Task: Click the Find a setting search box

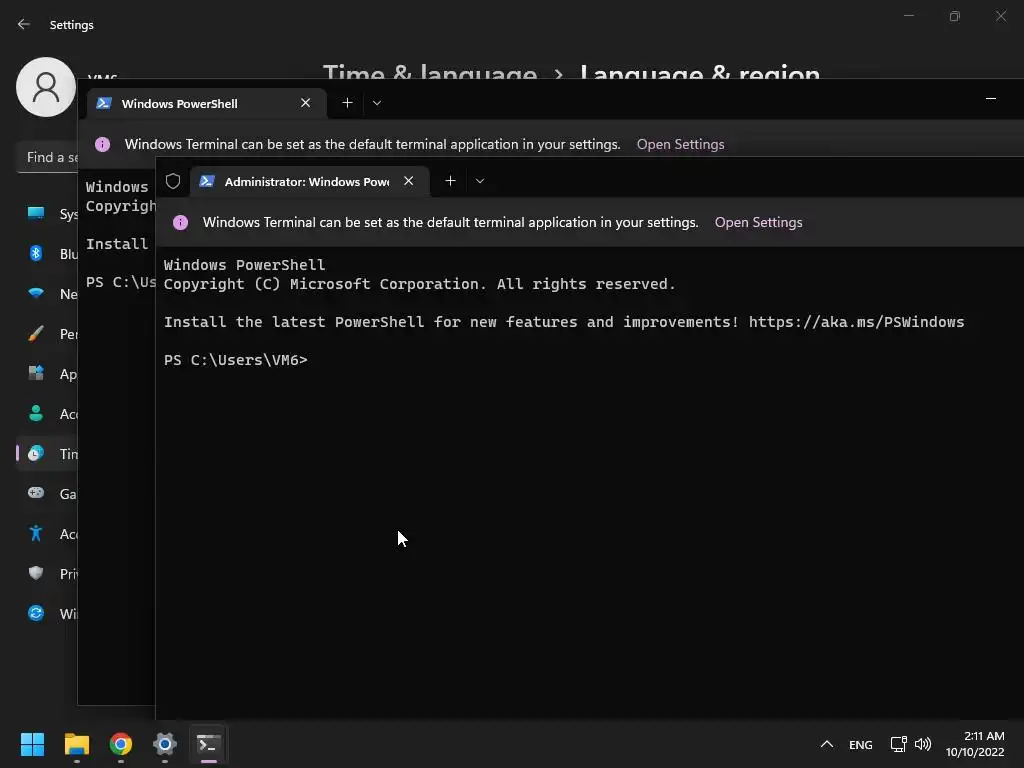Action: (47, 157)
